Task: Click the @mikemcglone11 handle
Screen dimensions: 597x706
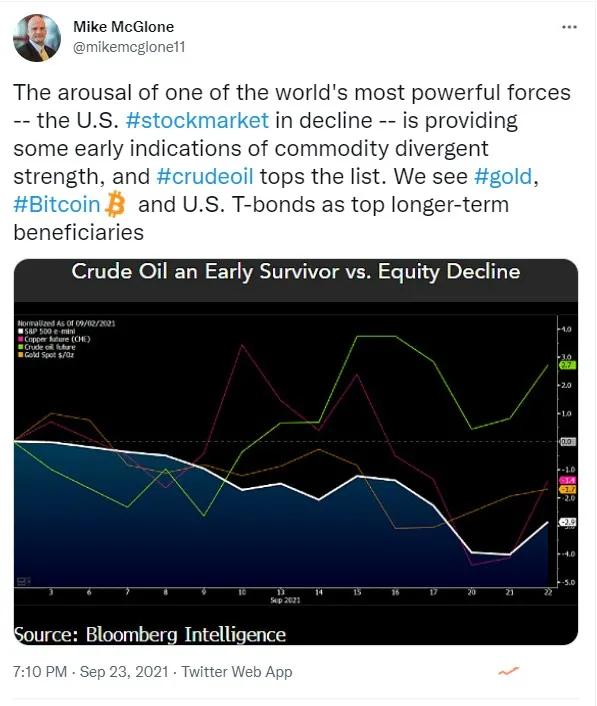Action: coord(129,47)
